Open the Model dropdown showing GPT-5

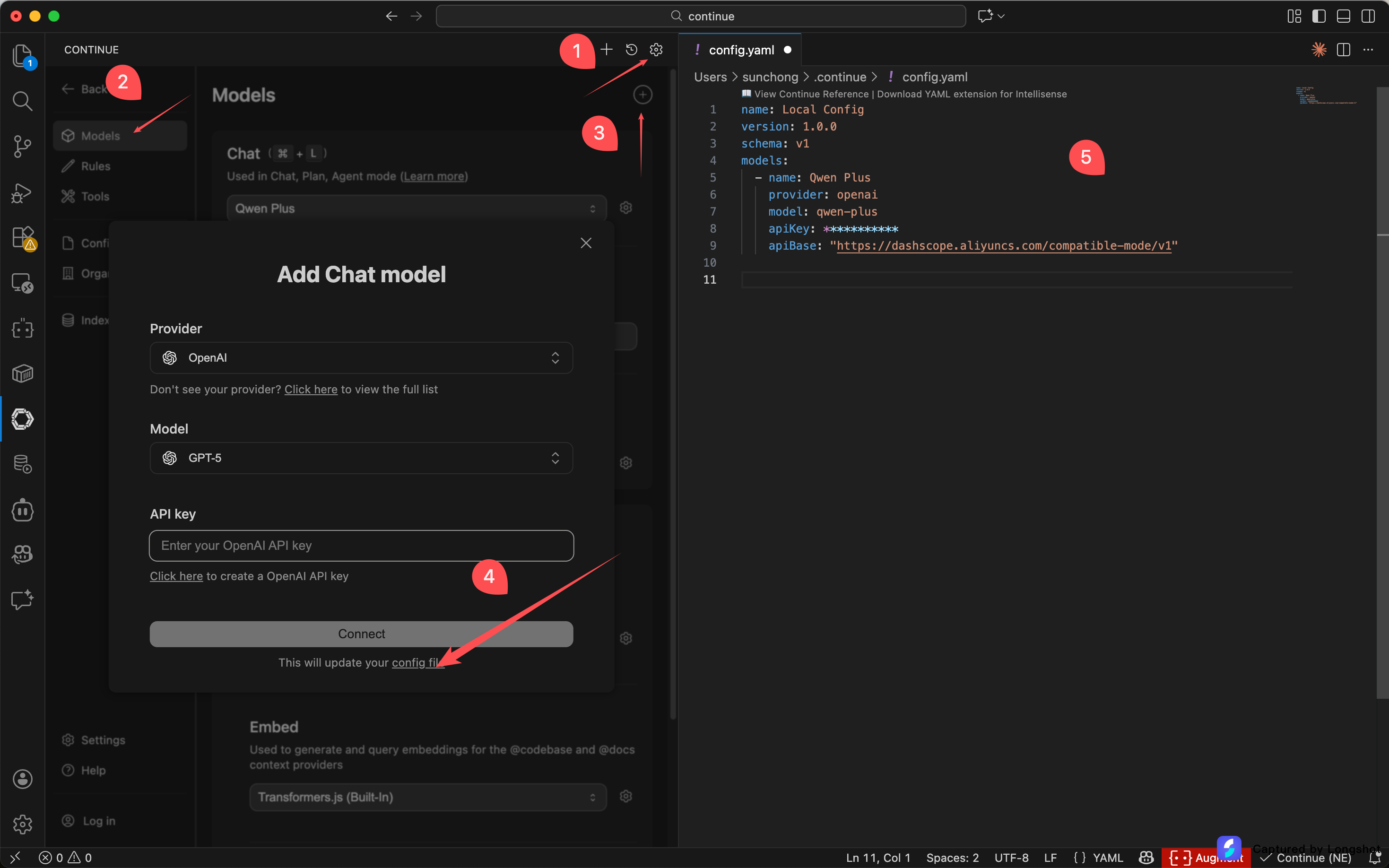[x=361, y=458]
